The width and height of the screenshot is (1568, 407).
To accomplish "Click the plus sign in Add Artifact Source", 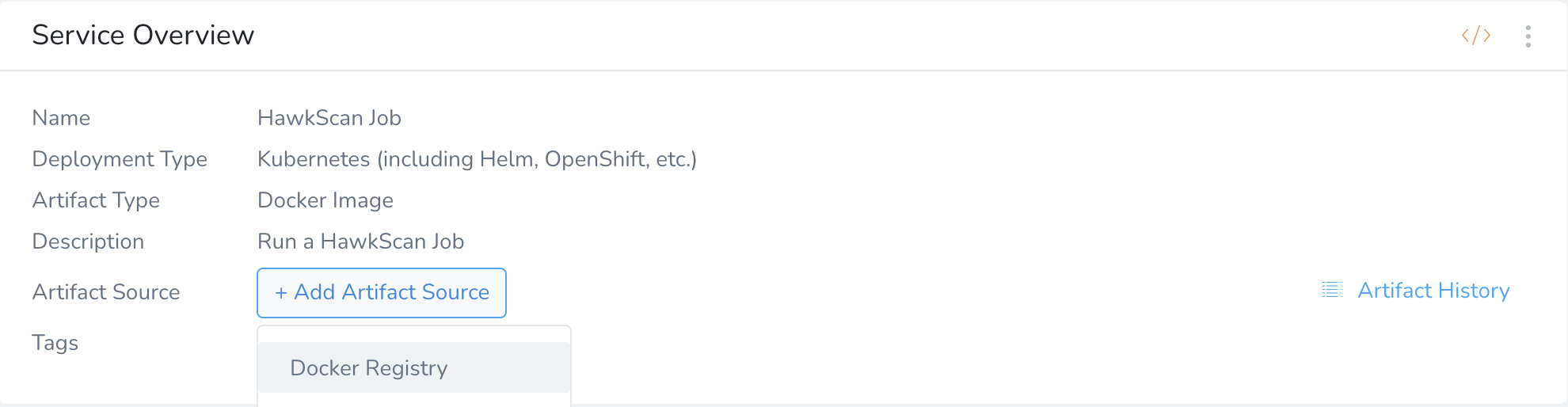I will coord(281,293).
